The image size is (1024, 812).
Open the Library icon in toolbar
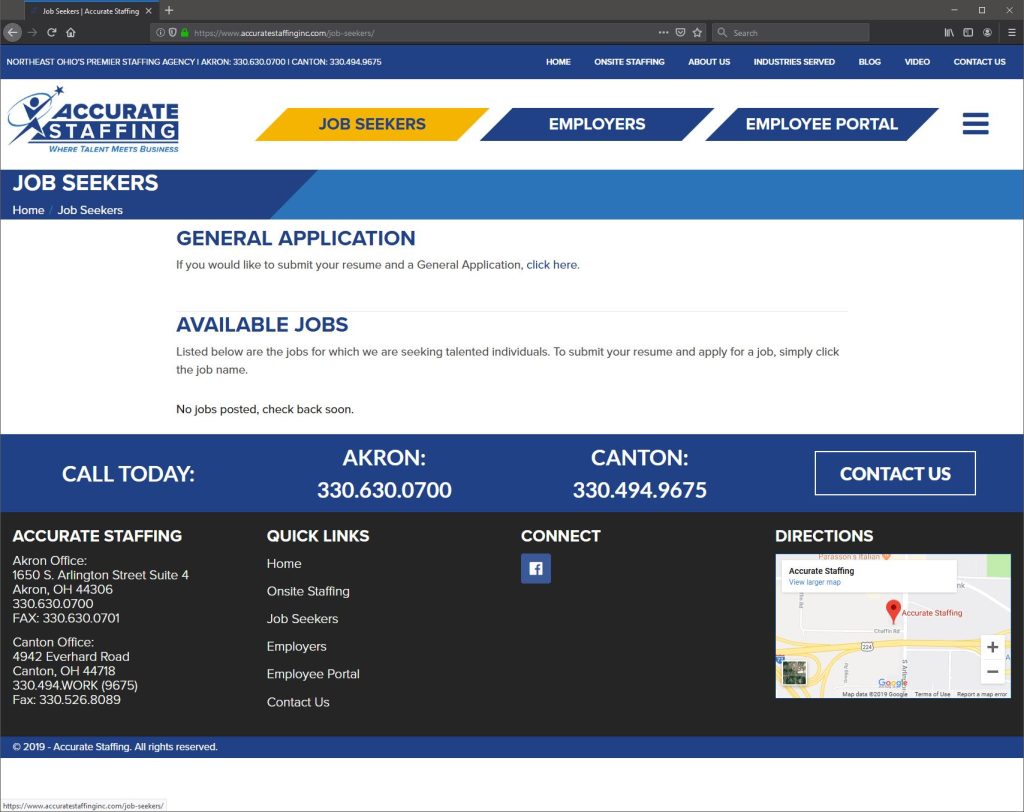point(949,32)
